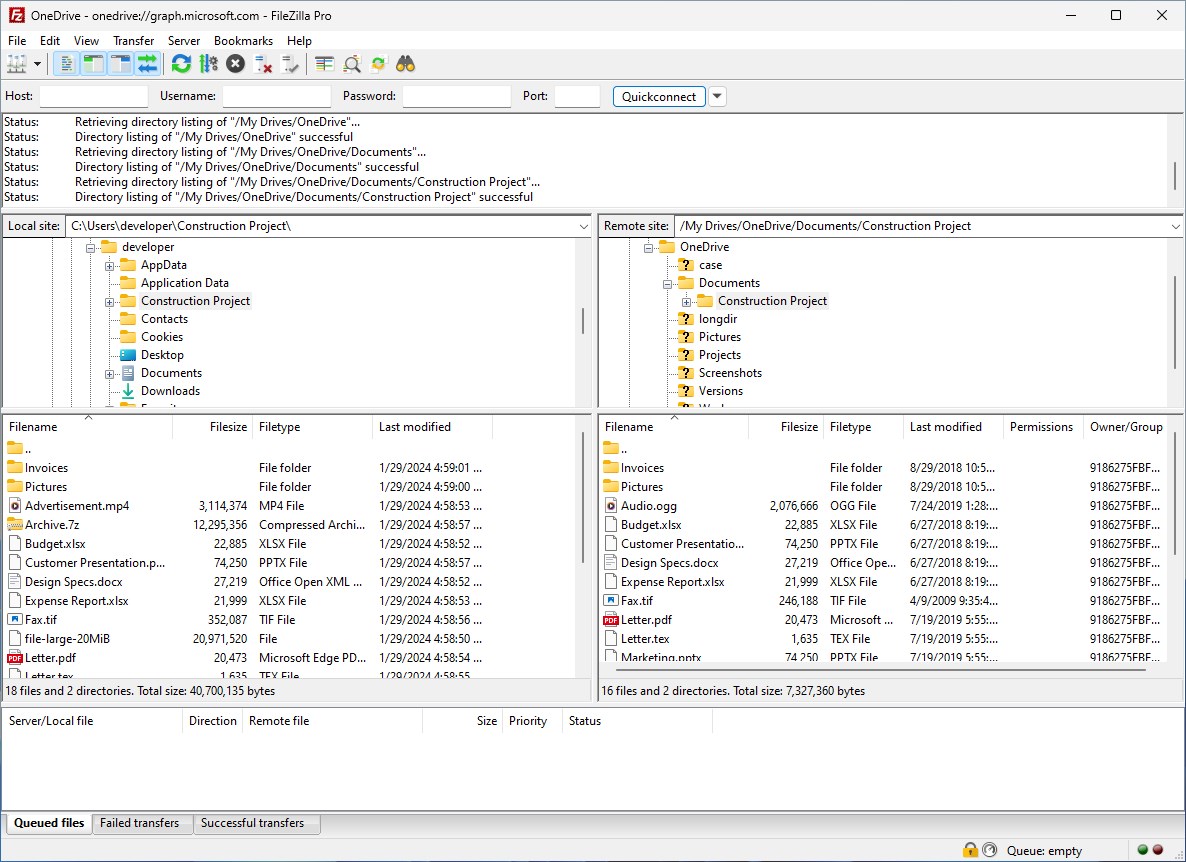Open the Quickconnect options dropdown

(x=717, y=96)
